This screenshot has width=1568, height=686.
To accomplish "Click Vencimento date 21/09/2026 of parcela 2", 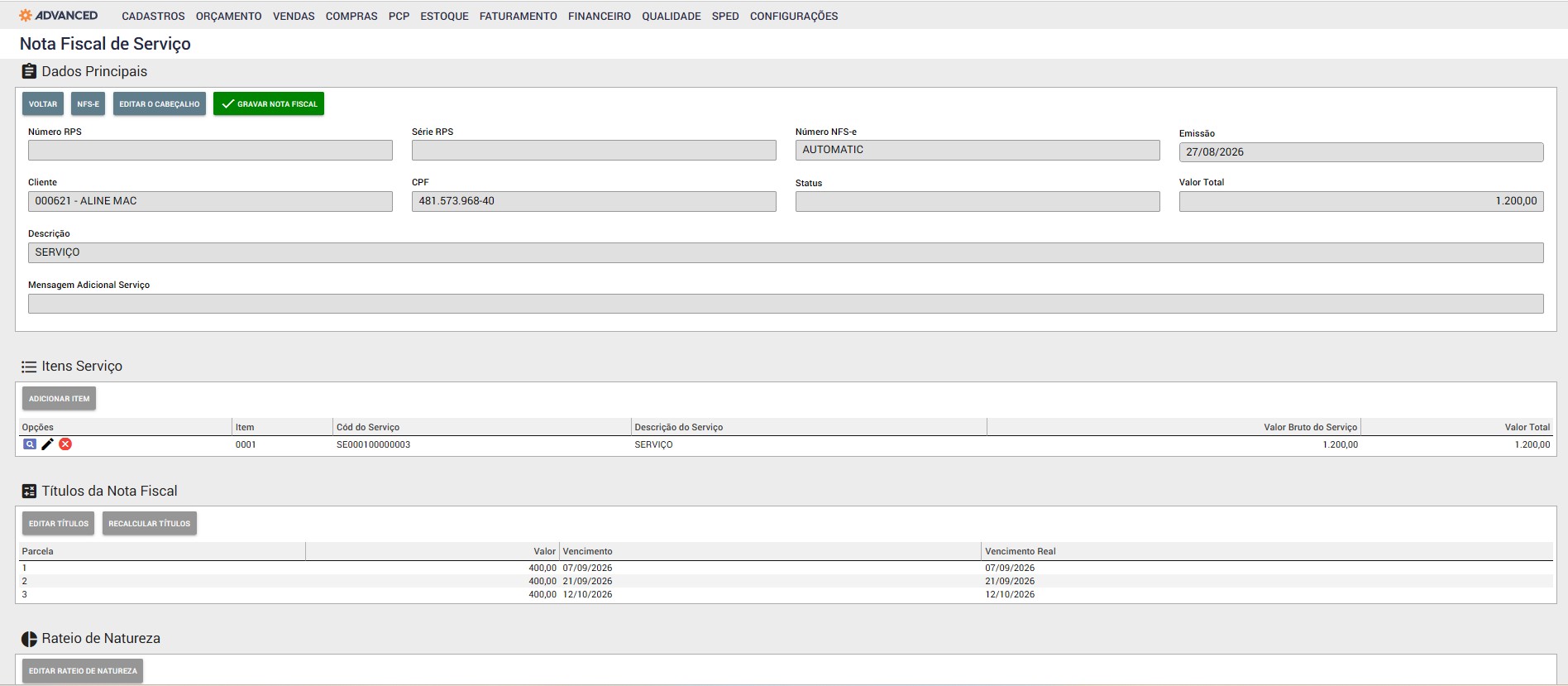I will (588, 581).
